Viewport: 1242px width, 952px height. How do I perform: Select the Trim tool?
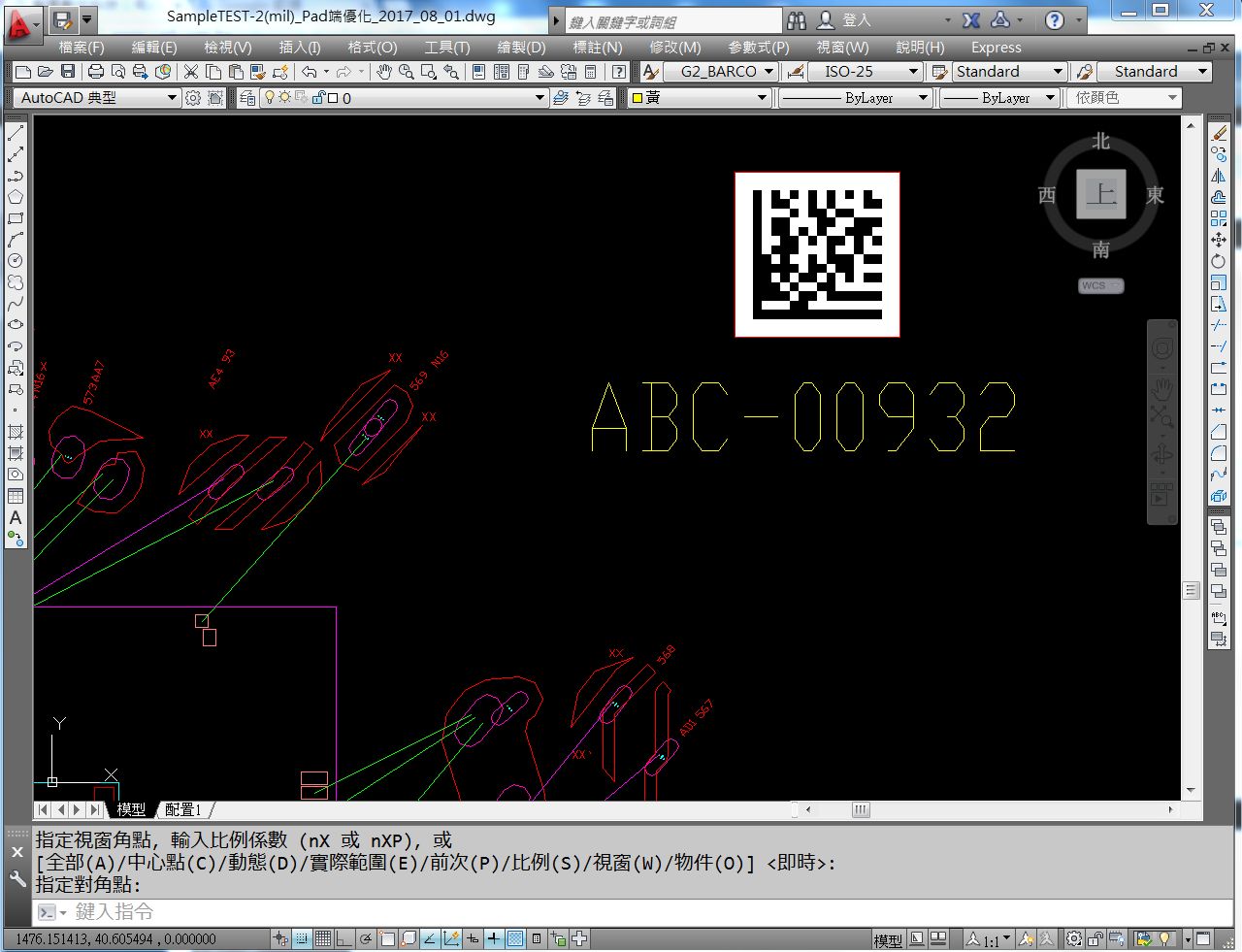[x=1219, y=325]
